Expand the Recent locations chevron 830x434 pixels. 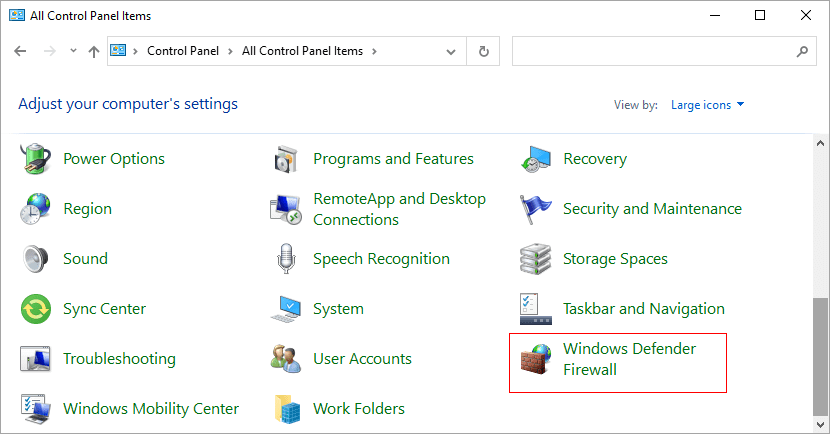point(74,51)
